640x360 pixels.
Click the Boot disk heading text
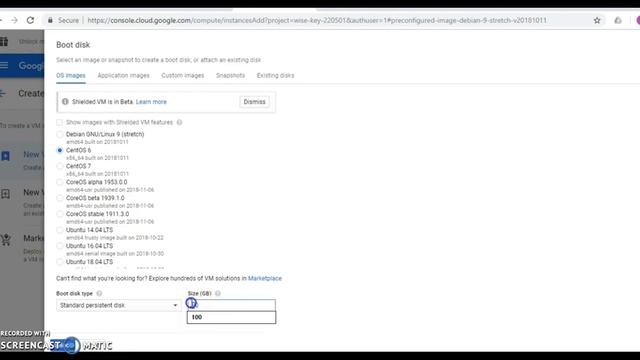73,45
